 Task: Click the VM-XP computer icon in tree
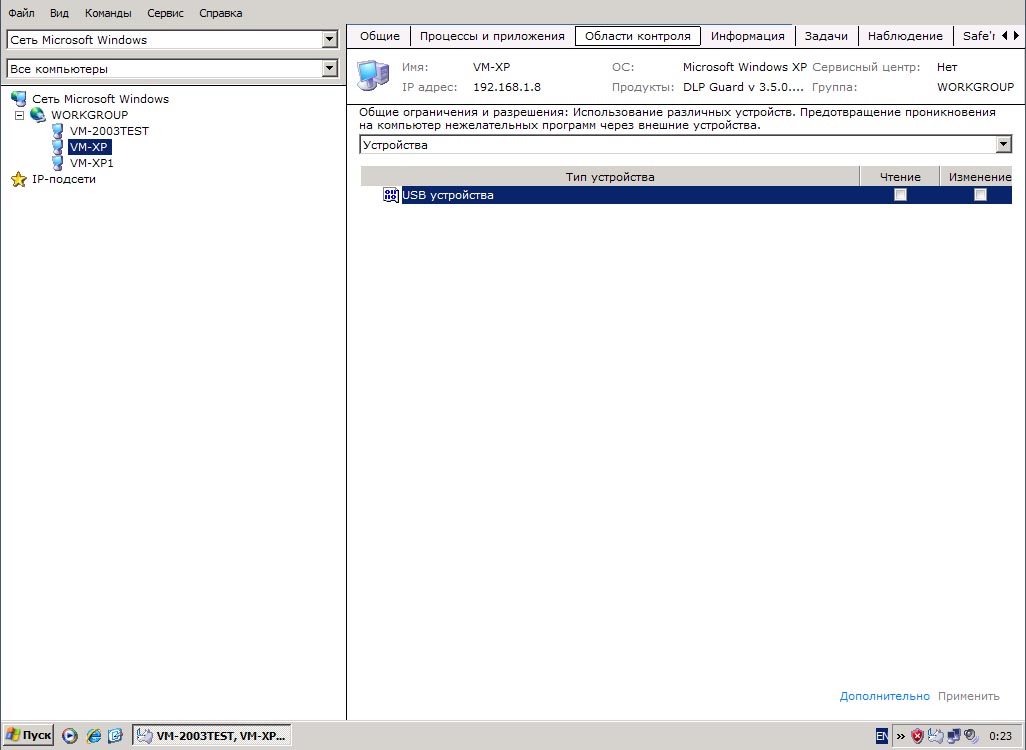coord(58,147)
